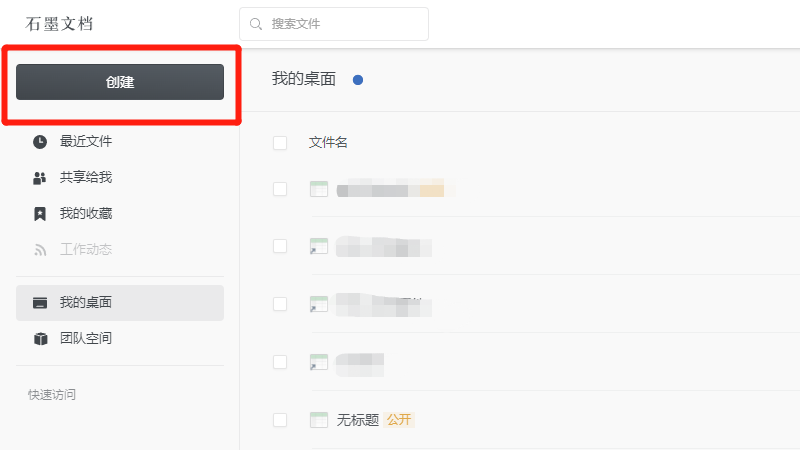Image resolution: width=800 pixels, height=450 pixels.
Task: Click the clock icon beside 最近文件
Action: point(40,142)
